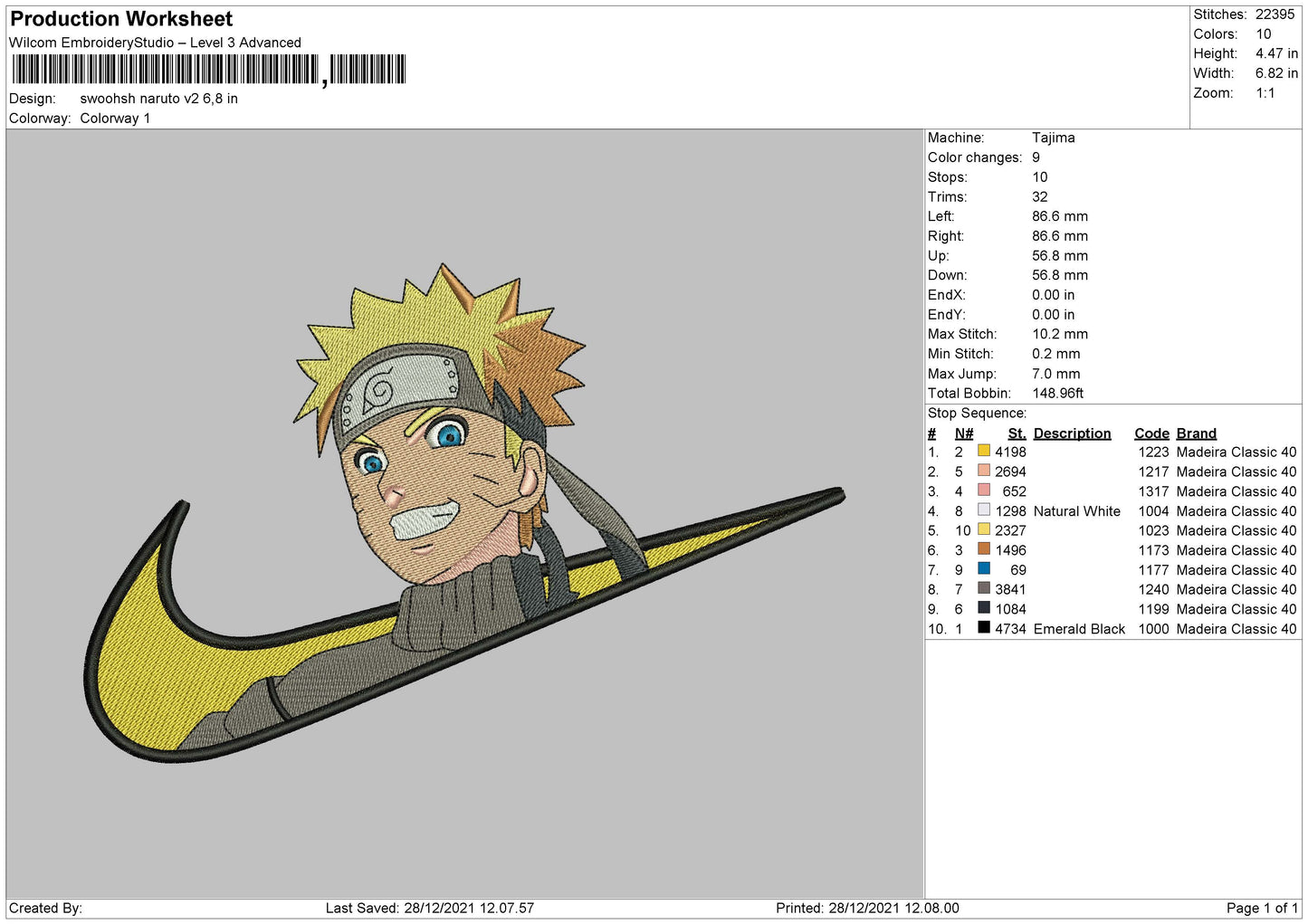
Task: Select the blue swatch for thread code 1177
Action: point(983,569)
